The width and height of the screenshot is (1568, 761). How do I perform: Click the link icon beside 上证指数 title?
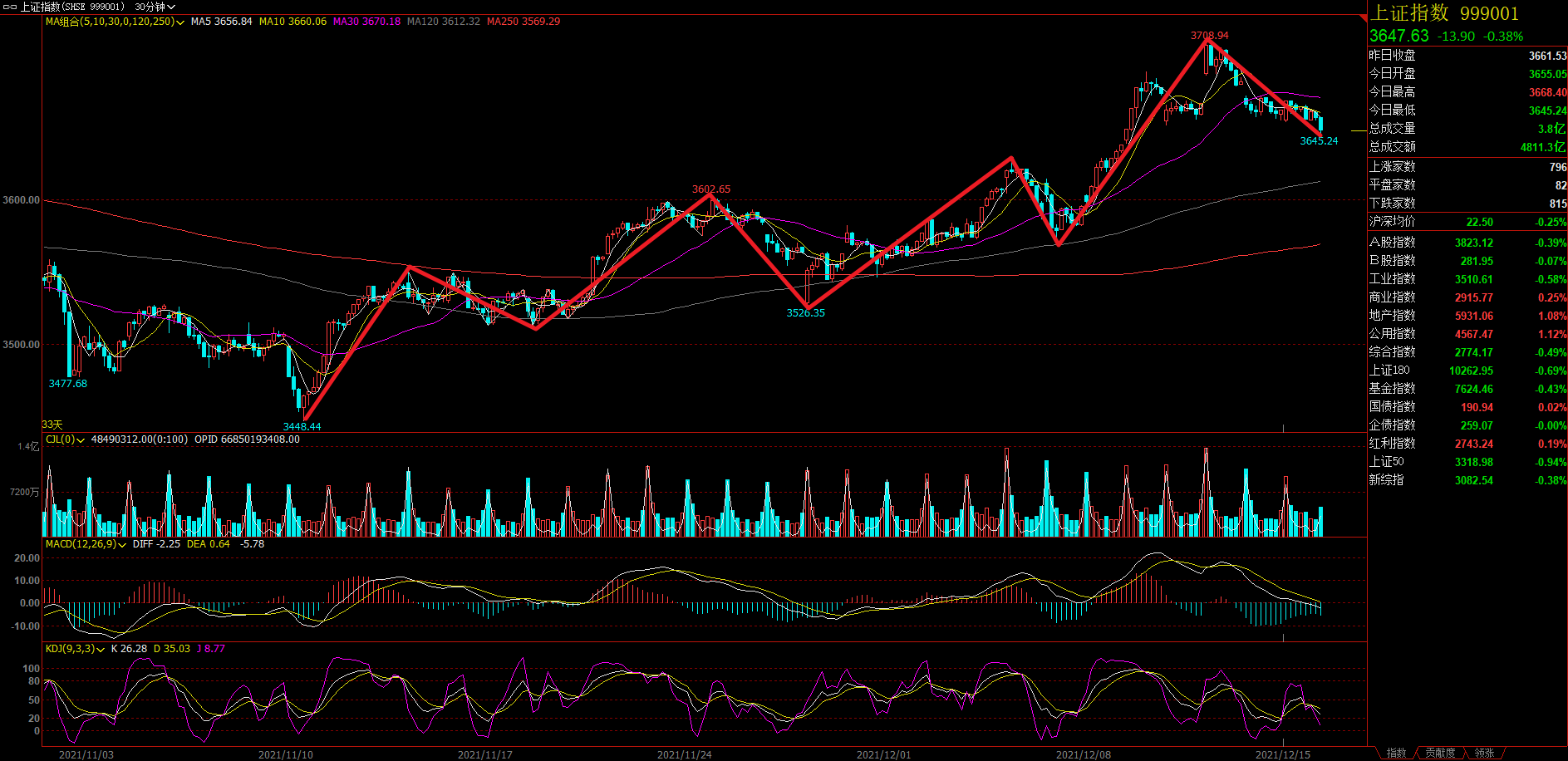pyautogui.click(x=10, y=7)
